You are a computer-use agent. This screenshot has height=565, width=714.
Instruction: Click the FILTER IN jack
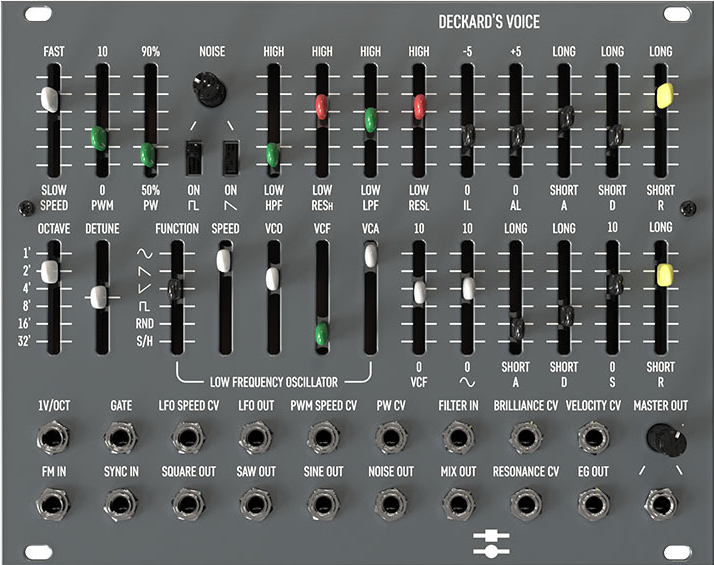[458, 438]
